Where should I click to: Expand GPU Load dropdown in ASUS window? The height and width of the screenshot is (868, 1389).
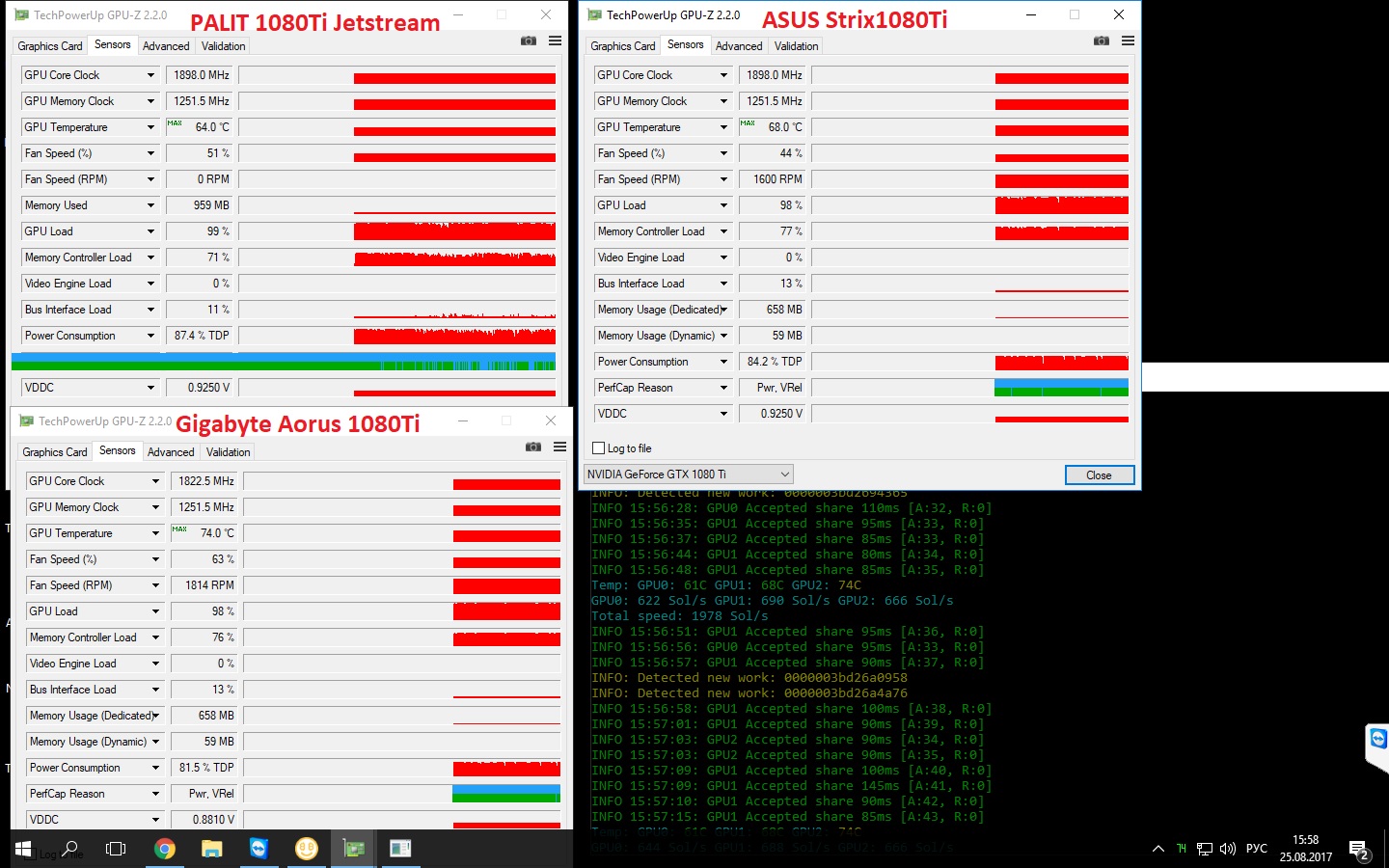(x=723, y=205)
